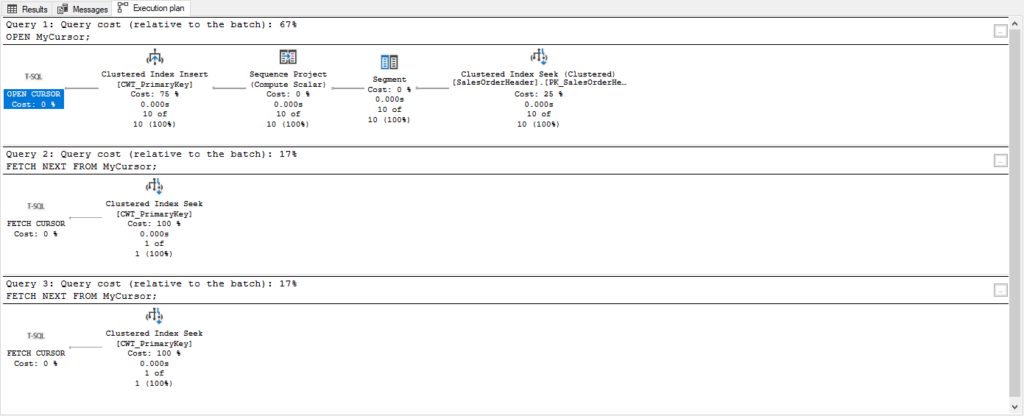Click the 'Query 1: Query cost' header text
This screenshot has width=1024, height=416.
click(x=152, y=25)
